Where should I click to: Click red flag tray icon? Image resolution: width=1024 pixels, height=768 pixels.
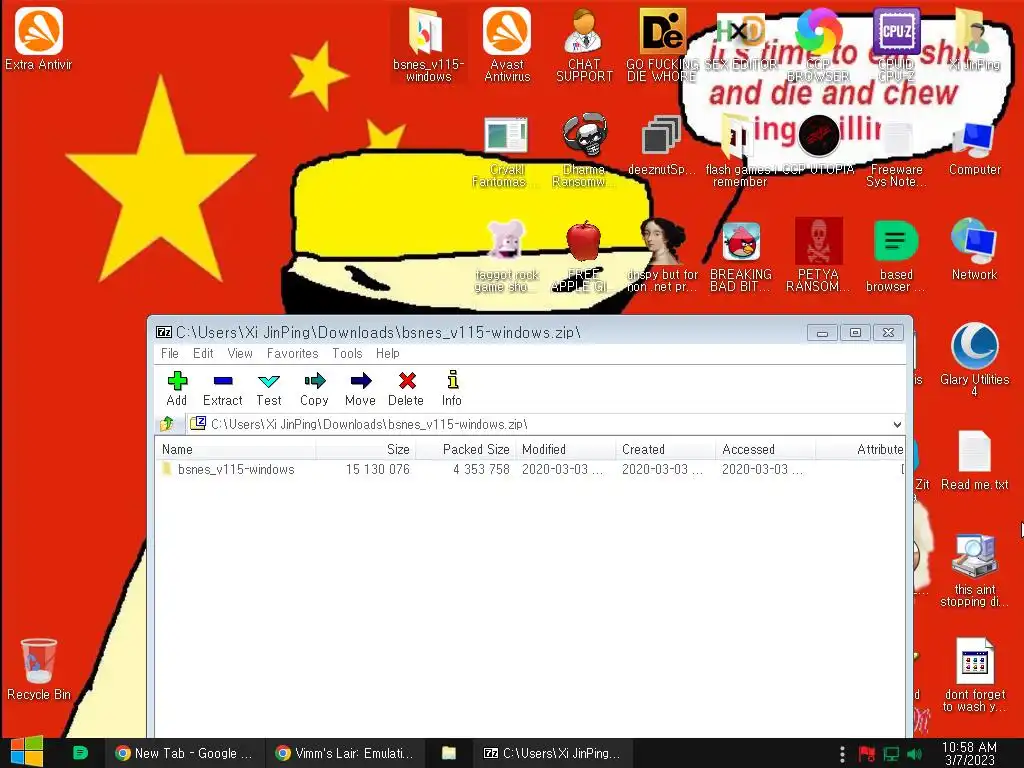tap(867, 754)
